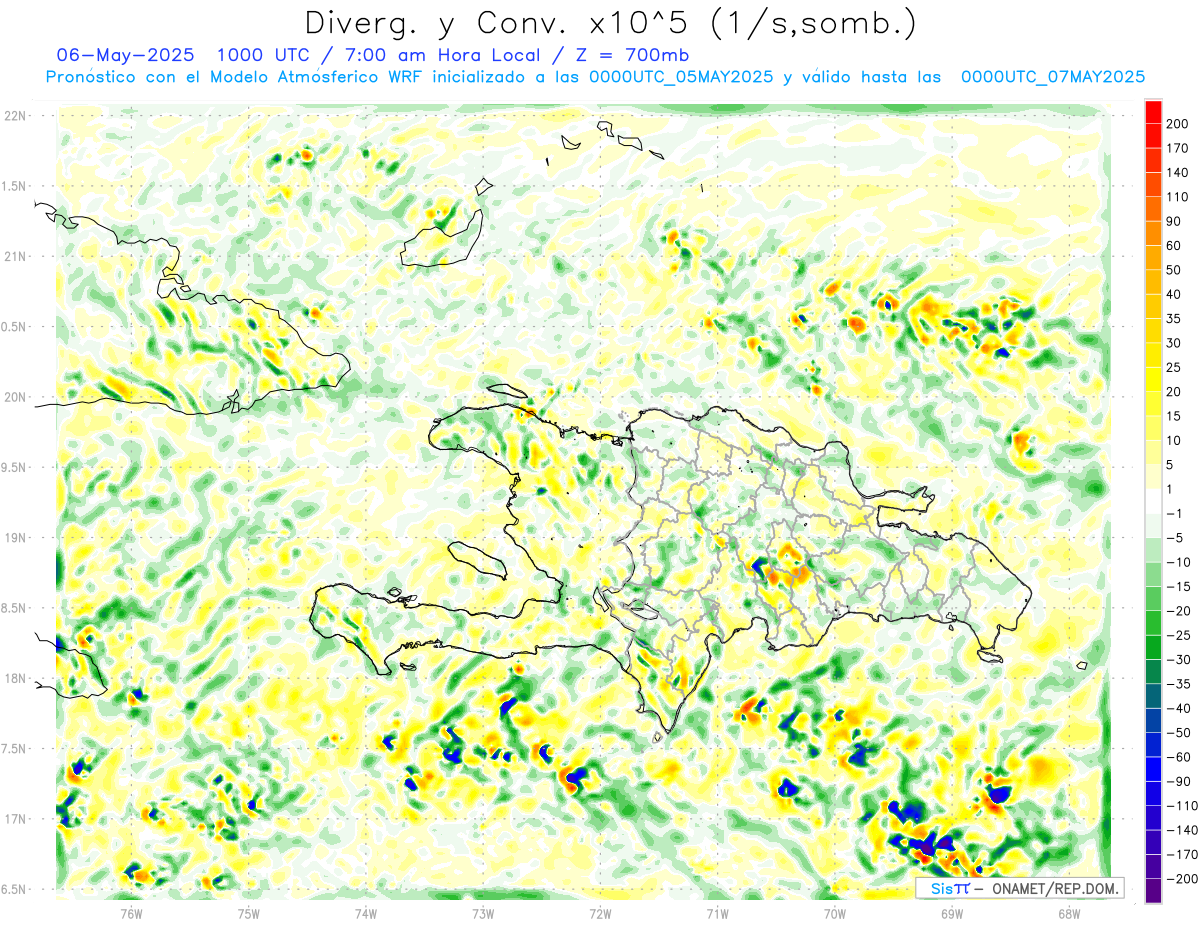Click the '0.5N' latitude axis label
Viewport: 1200px width, 927px height.
[14, 327]
